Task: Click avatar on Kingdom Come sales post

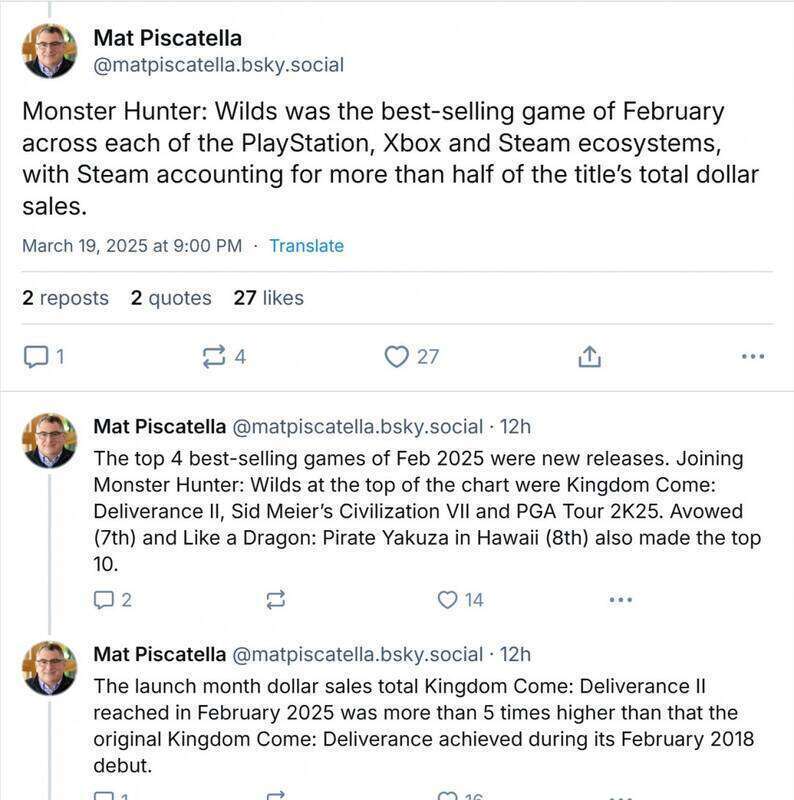Action: point(49,667)
